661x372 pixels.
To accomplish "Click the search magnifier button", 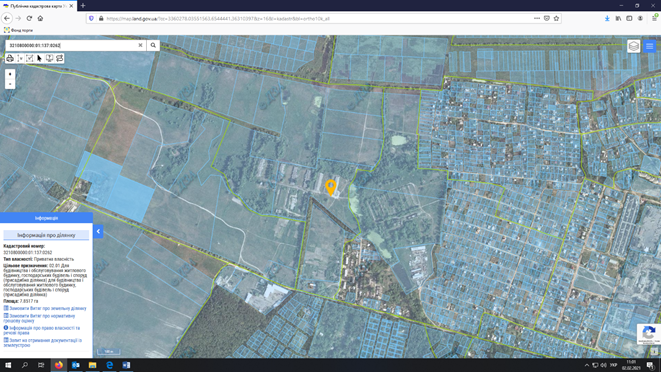I will (153, 45).
